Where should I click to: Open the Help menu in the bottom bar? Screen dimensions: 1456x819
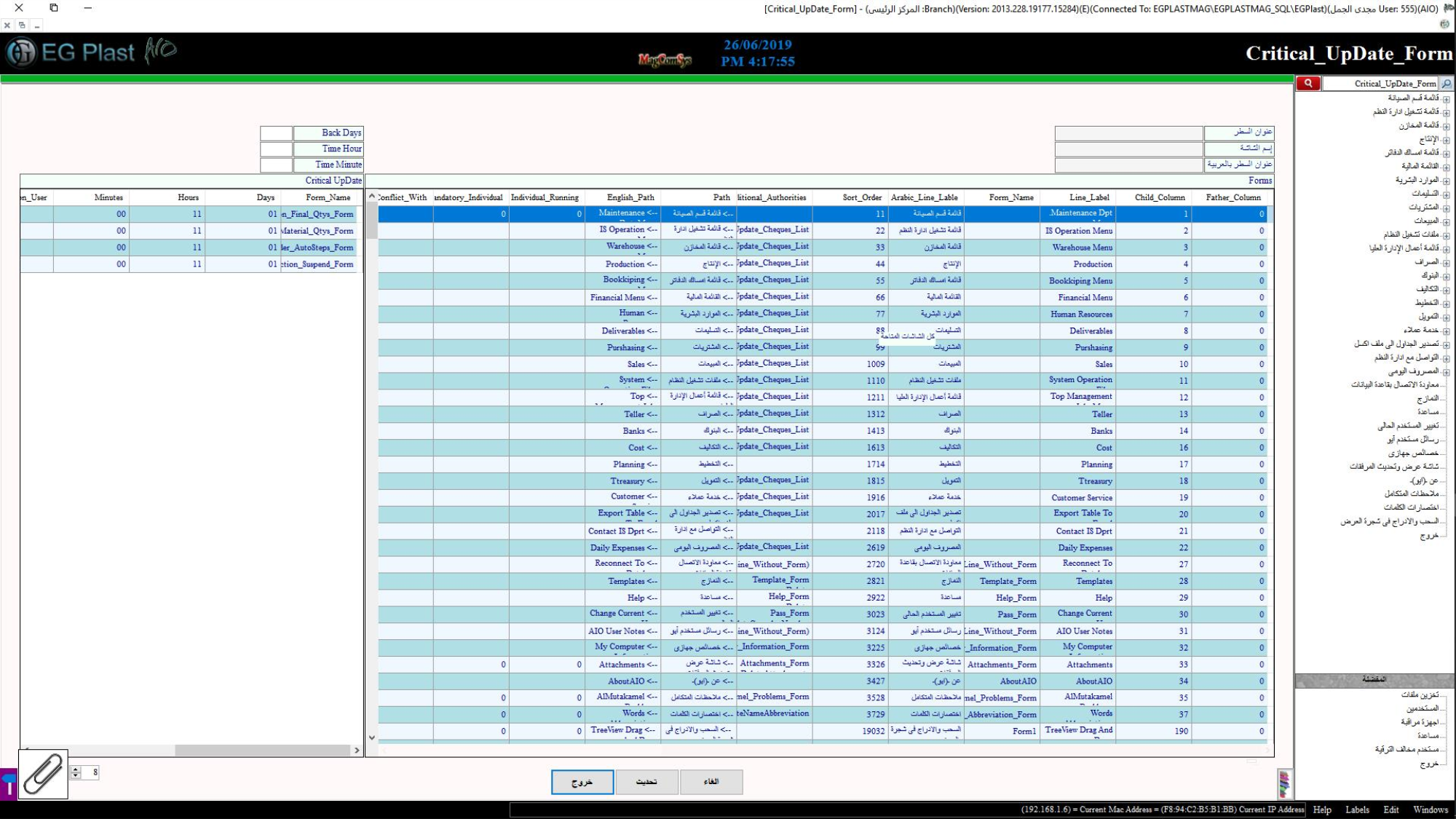pyautogui.click(x=1322, y=810)
